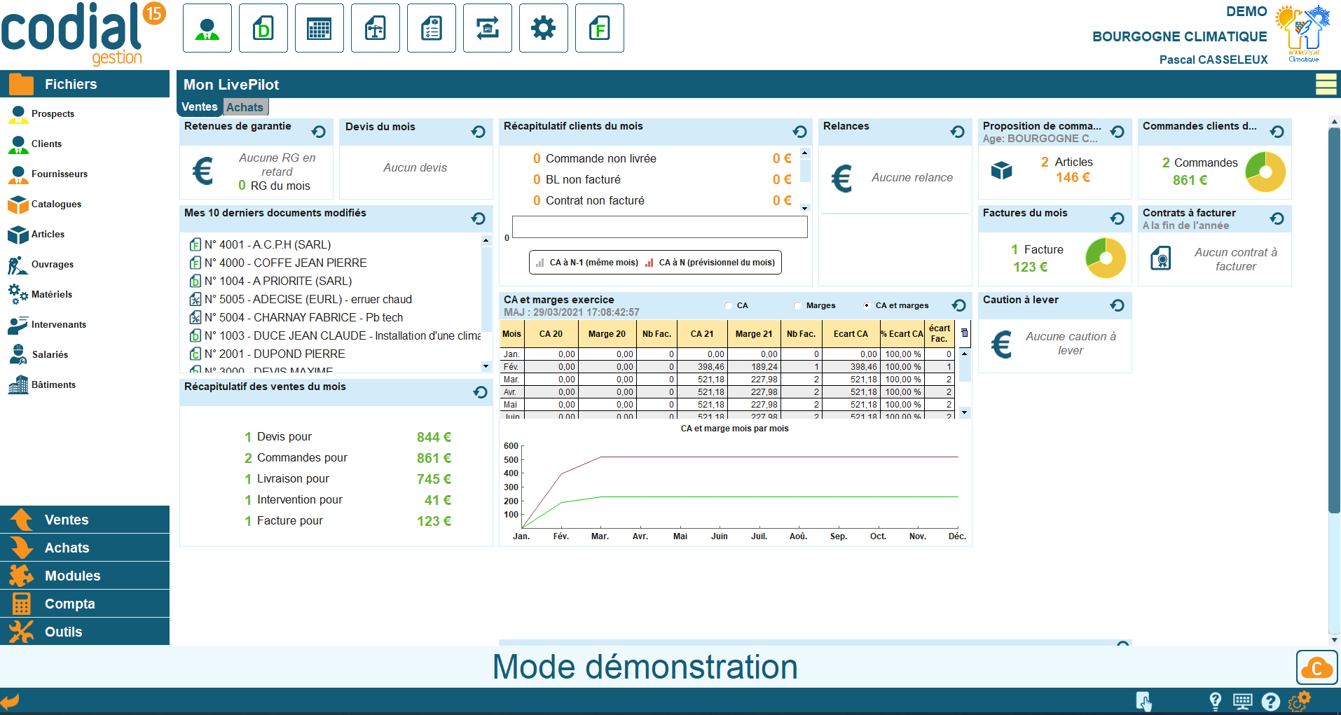Open the calendar planning toolbar icon

click(x=320, y=28)
